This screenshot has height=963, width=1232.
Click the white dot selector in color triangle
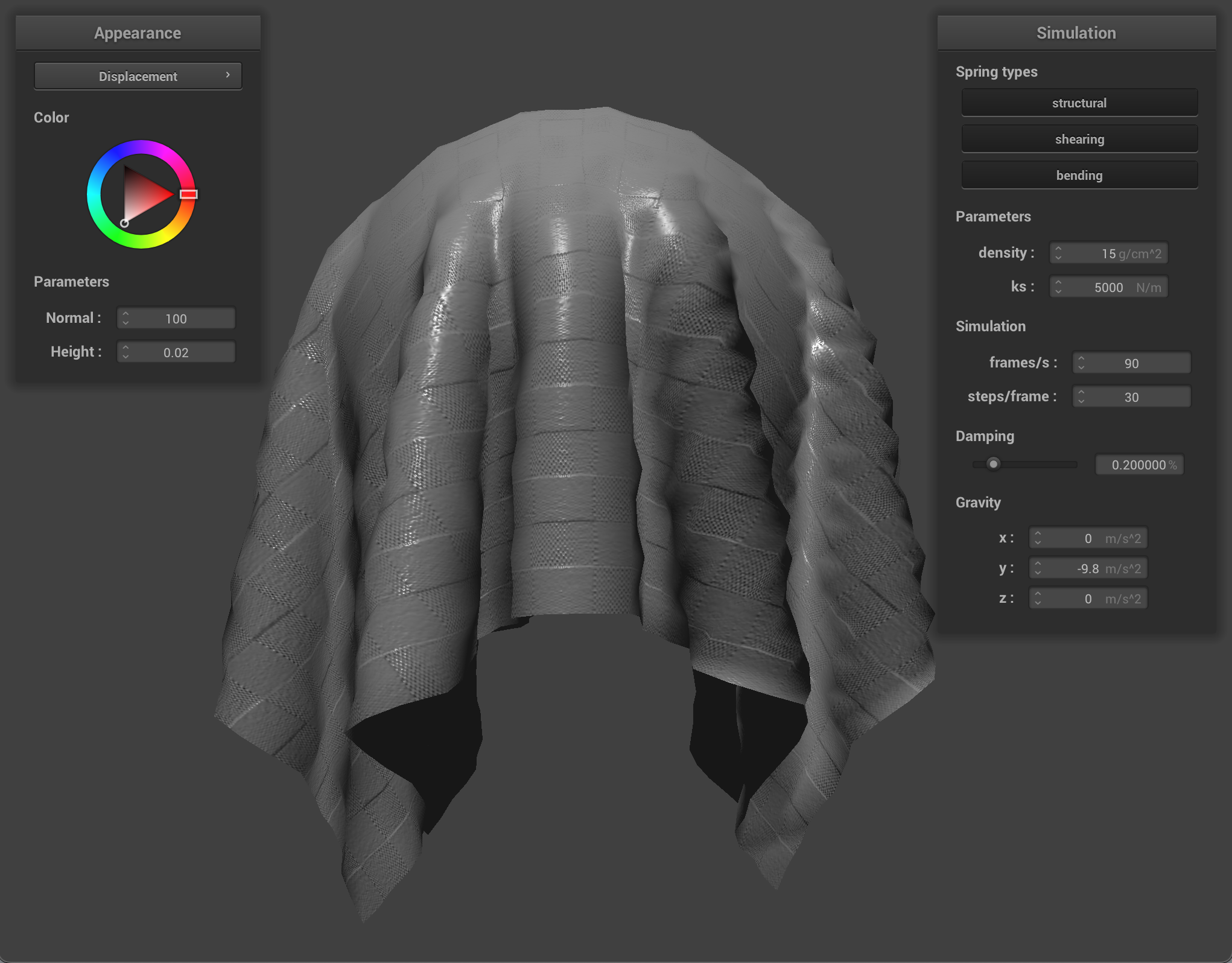(x=124, y=223)
